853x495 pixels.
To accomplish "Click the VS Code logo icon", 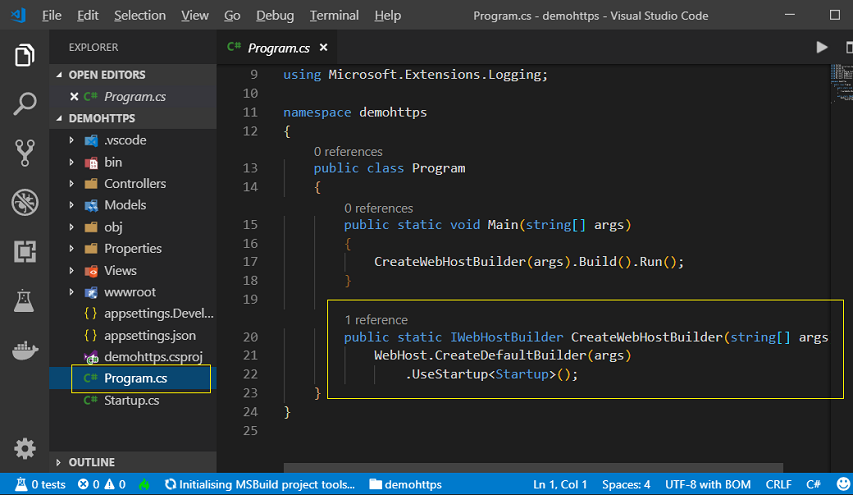I will (x=18, y=15).
